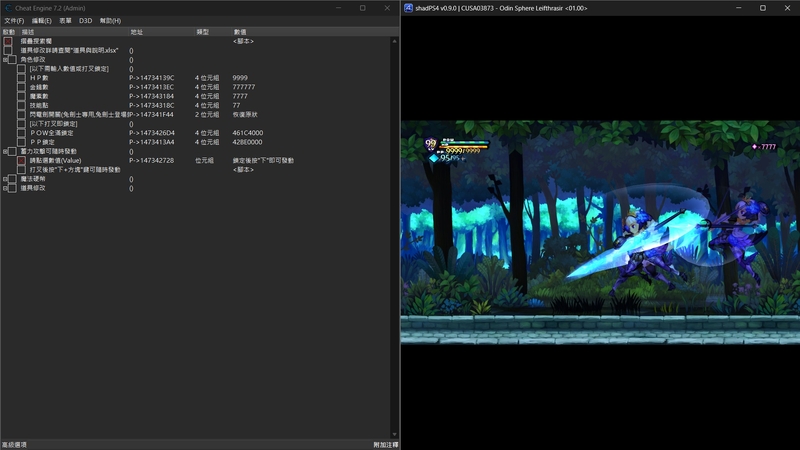
Task: Maximize the shadPS4 window
Action: pos(763,8)
